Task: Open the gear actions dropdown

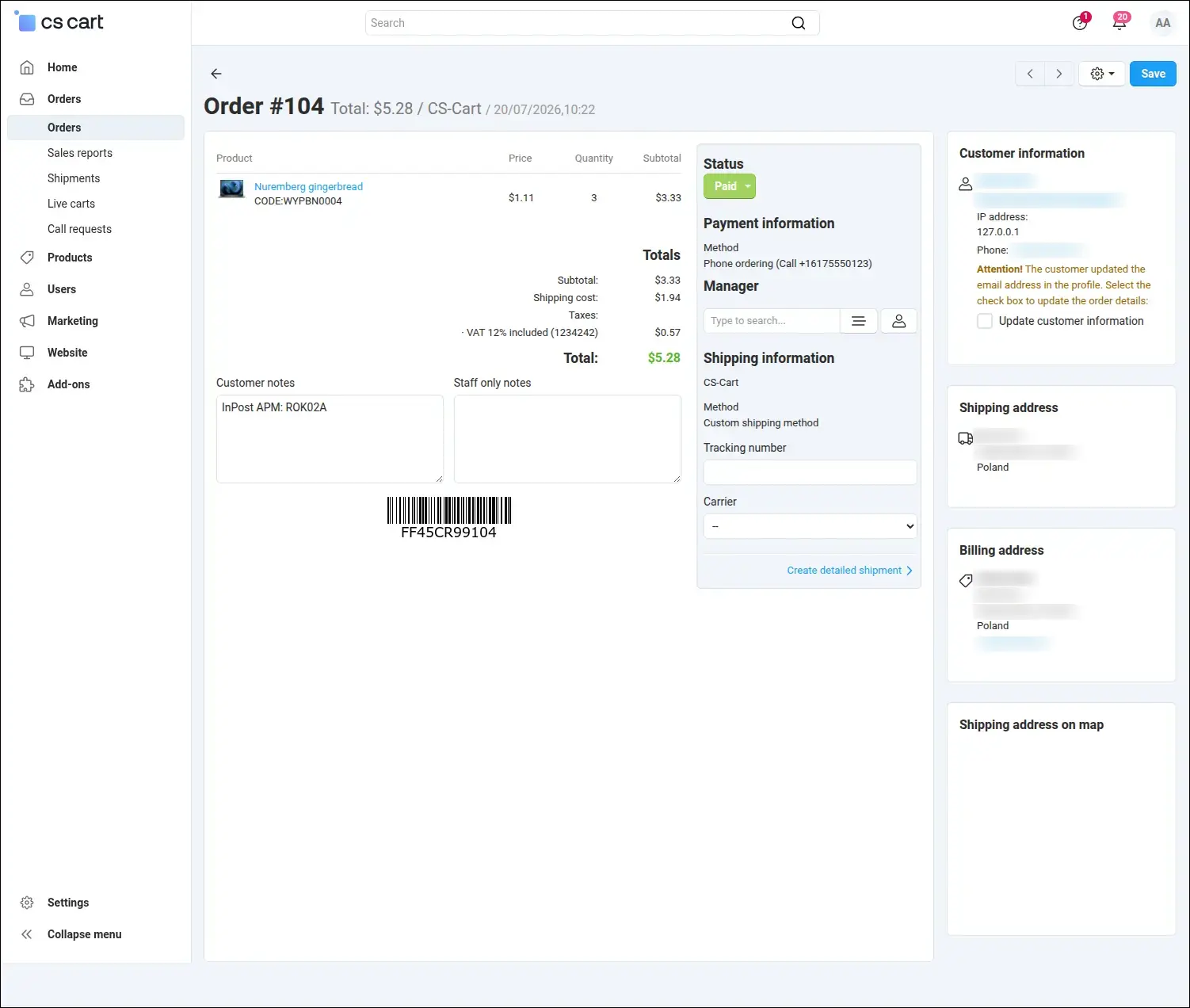Action: (x=1102, y=74)
